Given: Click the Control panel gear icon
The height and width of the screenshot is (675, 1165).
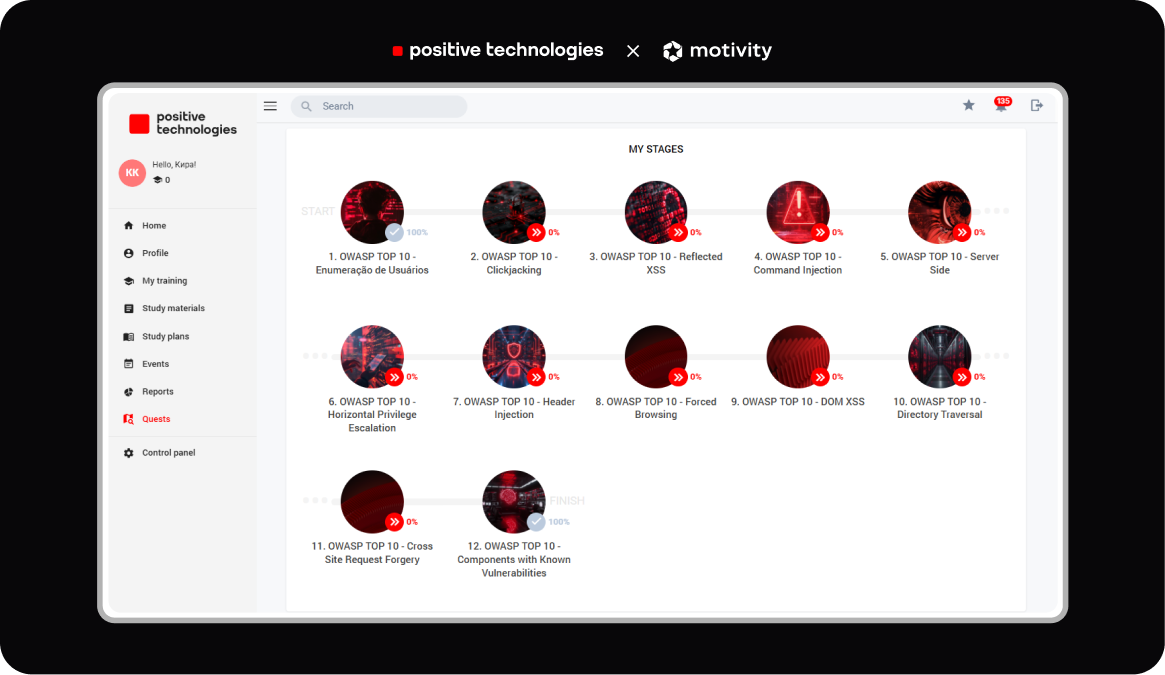Looking at the screenshot, I should tap(128, 453).
